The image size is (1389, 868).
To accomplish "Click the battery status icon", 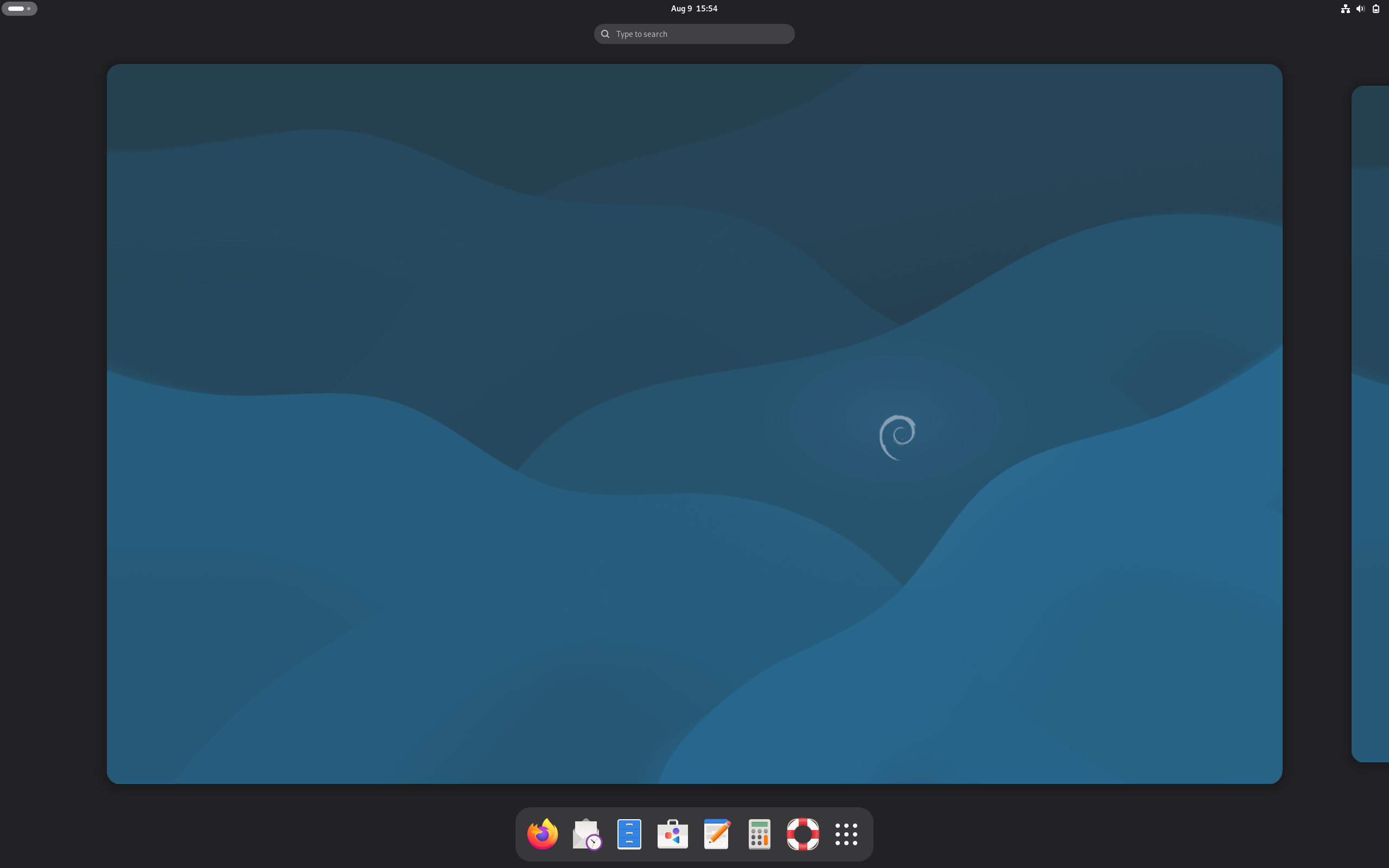I will pos(1376,8).
